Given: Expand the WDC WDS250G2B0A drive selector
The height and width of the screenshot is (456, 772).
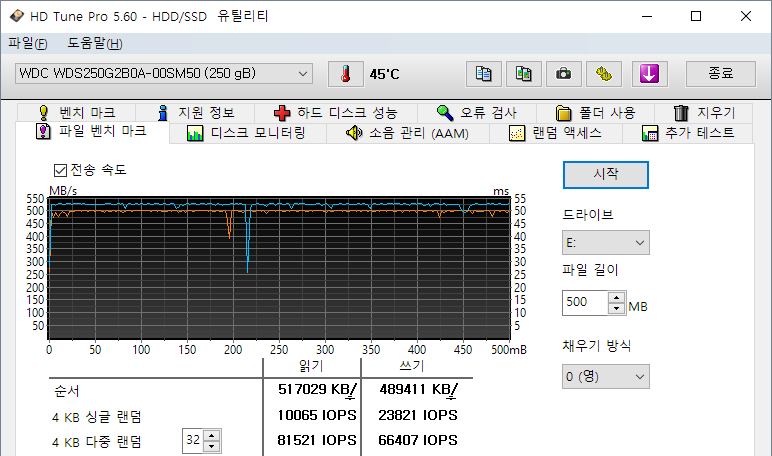Looking at the screenshot, I should [164, 74].
